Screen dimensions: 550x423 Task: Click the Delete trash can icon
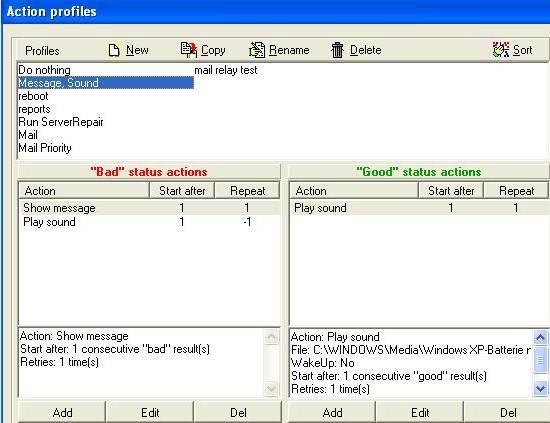point(337,50)
